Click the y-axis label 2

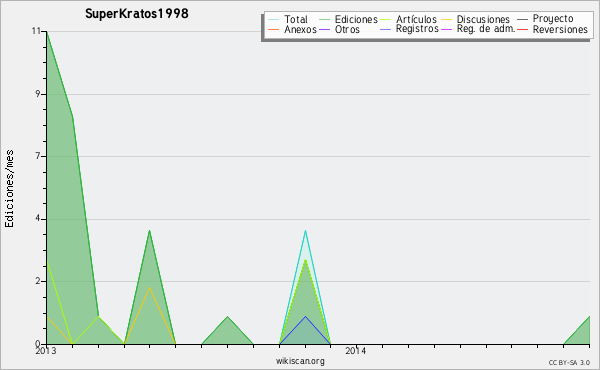tap(38, 281)
